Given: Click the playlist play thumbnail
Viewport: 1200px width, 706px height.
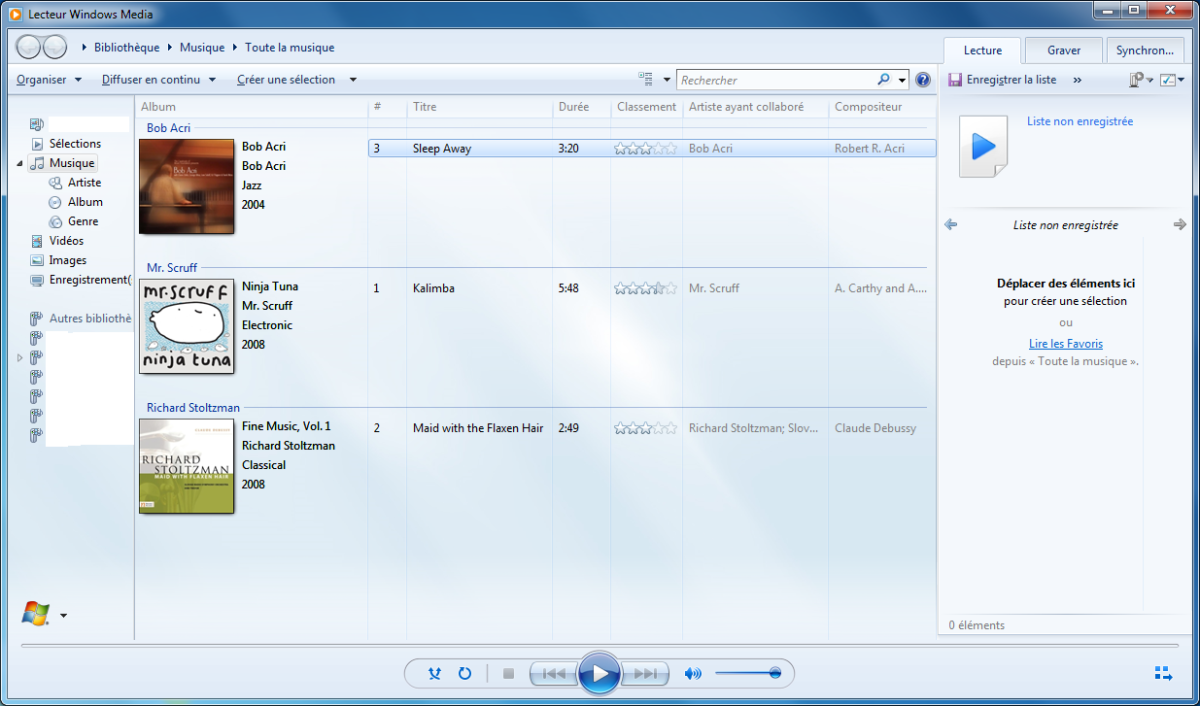Looking at the screenshot, I should 983,146.
